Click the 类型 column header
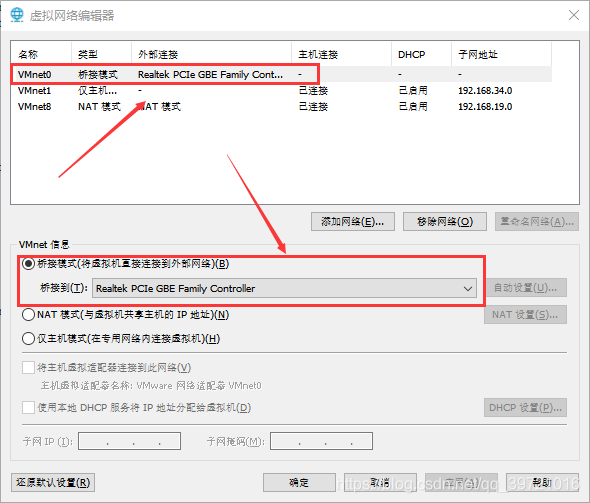The height and width of the screenshot is (503, 590). (102, 55)
